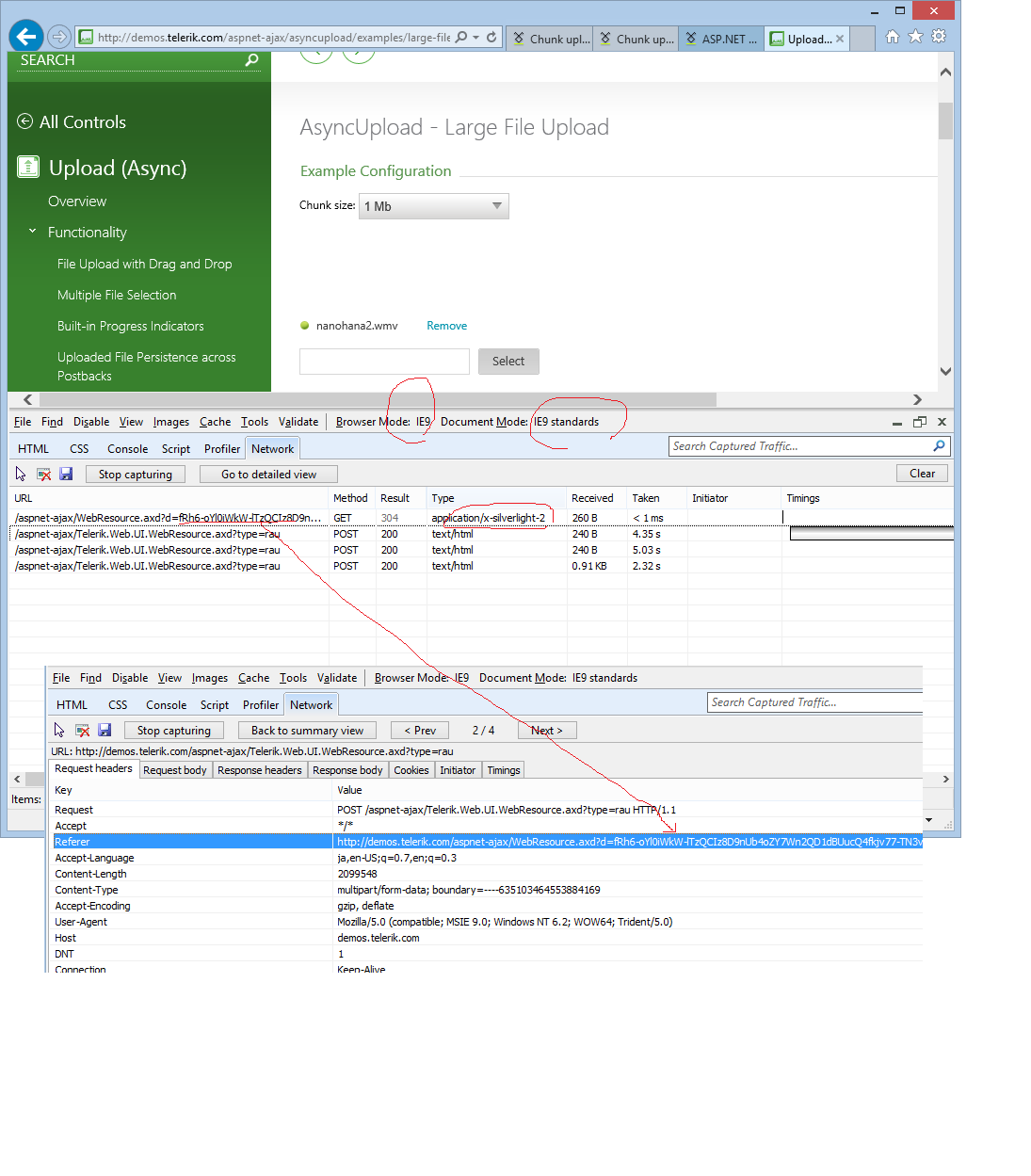The height and width of the screenshot is (1176, 1031).
Task: Open Multiple File Selection sidebar link
Action: pos(117,295)
